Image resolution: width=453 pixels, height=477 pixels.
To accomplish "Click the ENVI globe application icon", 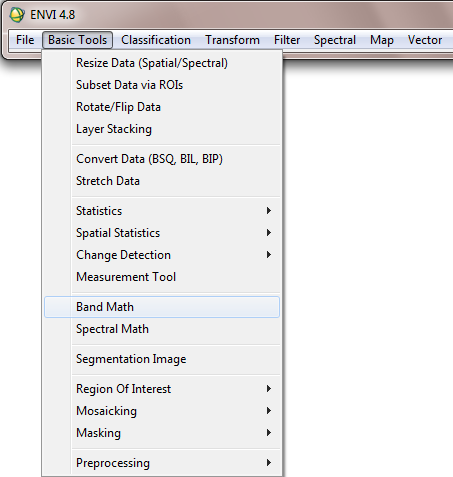I will coord(17,15).
